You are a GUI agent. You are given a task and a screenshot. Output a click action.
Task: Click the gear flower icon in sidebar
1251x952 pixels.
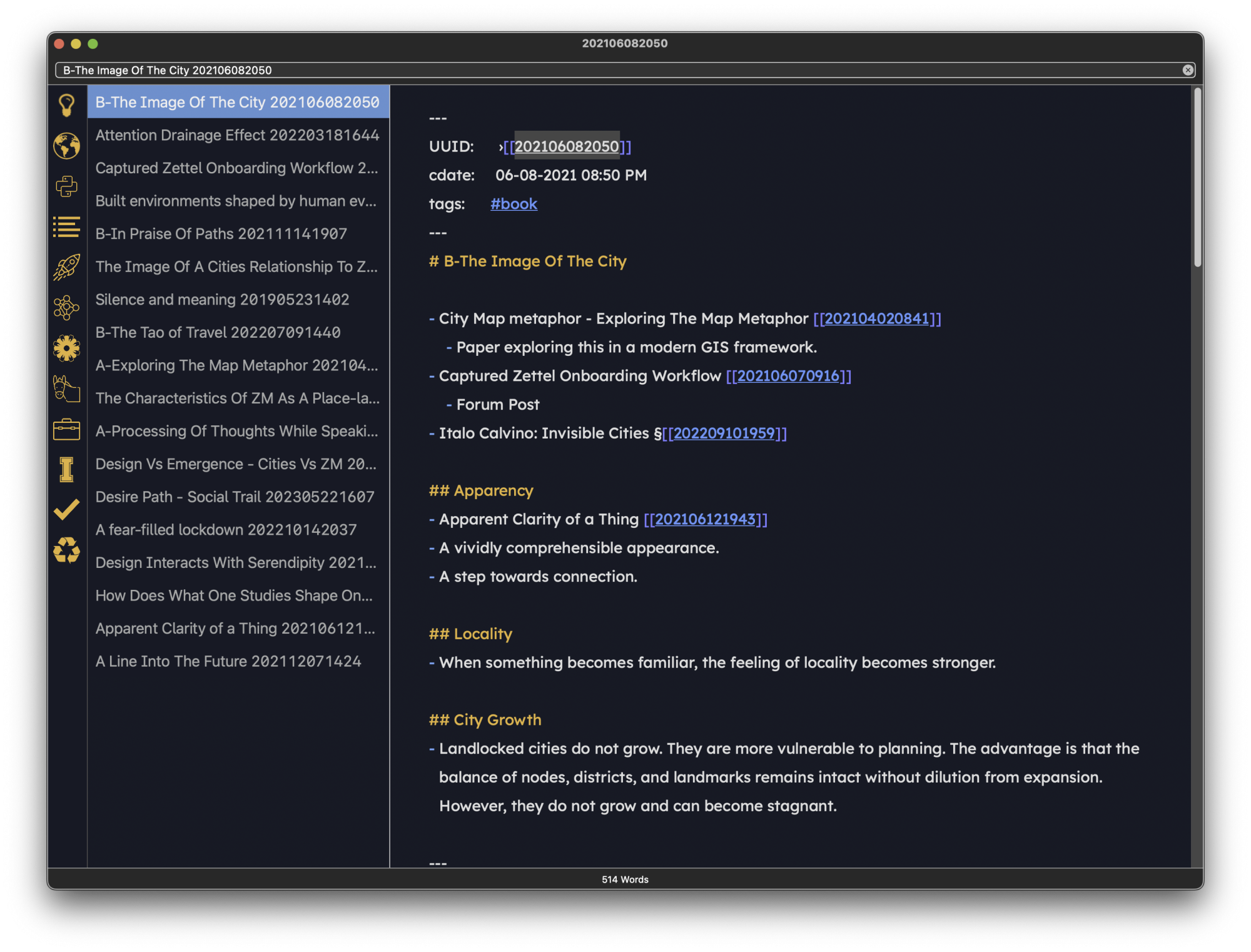pyautogui.click(x=66, y=348)
